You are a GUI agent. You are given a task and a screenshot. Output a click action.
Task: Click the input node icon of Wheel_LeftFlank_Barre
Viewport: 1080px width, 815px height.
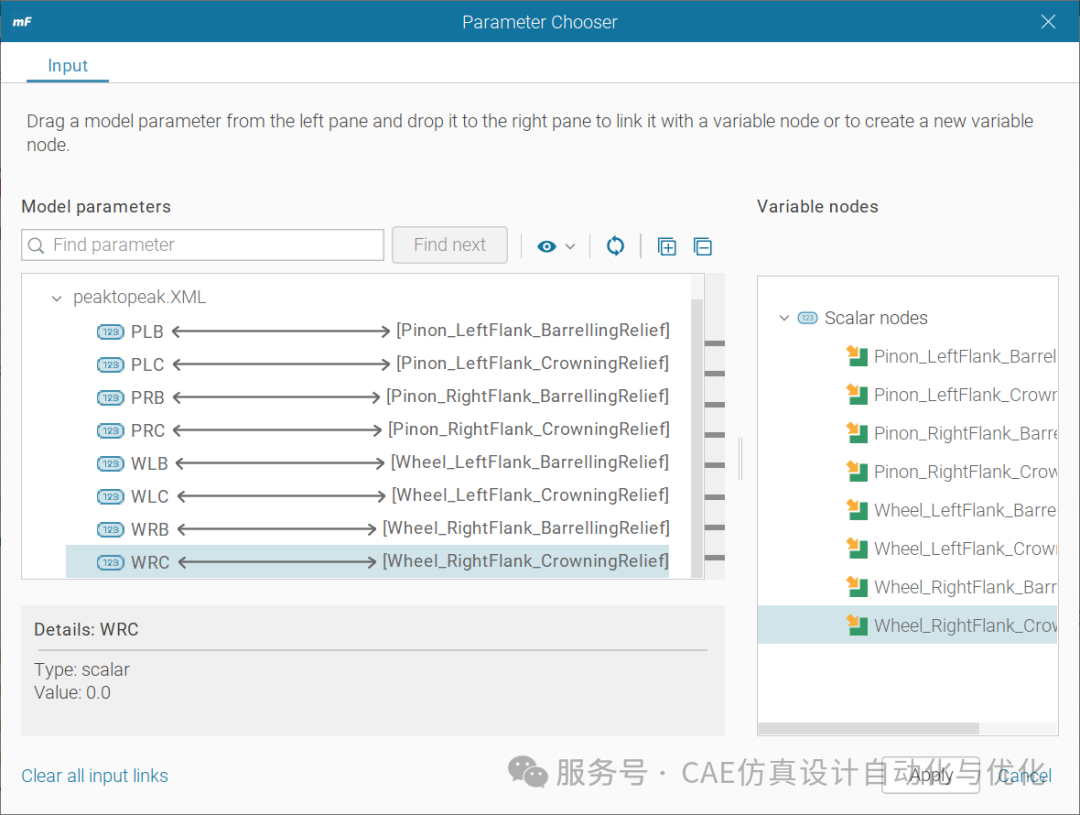[x=857, y=510]
